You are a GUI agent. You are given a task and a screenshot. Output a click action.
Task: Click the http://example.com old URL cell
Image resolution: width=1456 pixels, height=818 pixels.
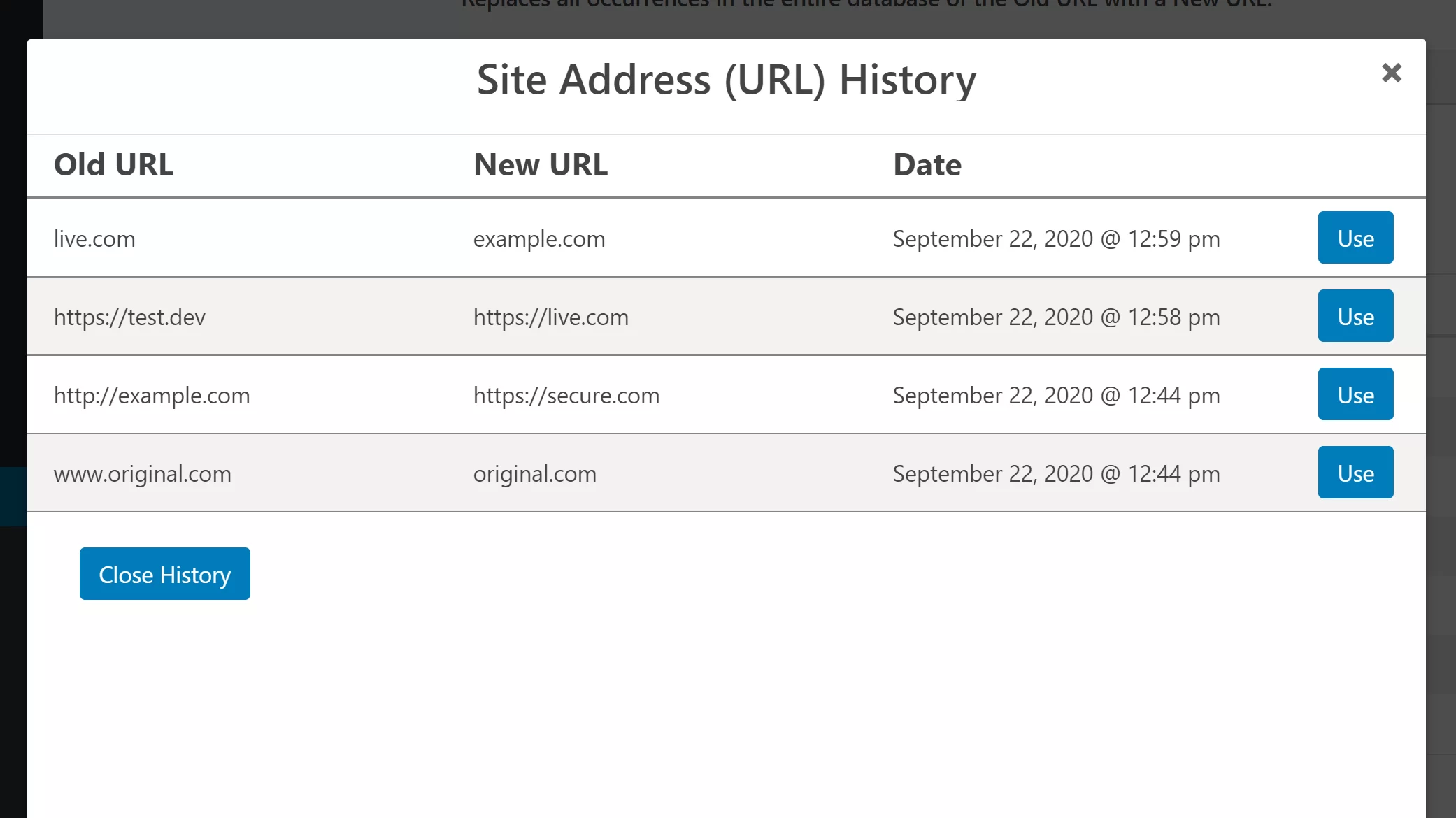(152, 396)
